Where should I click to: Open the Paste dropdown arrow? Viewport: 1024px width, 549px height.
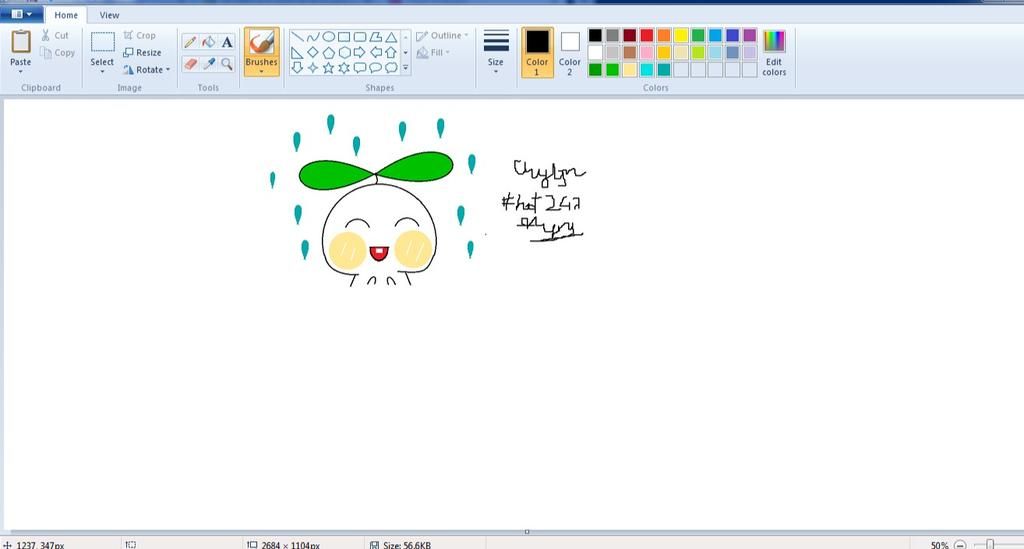click(x=20, y=71)
